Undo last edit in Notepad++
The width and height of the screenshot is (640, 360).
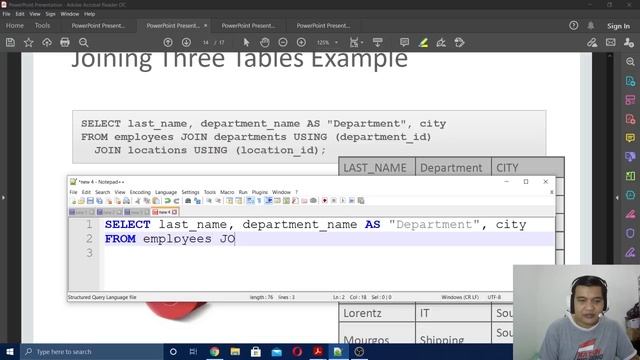[x=167, y=200]
